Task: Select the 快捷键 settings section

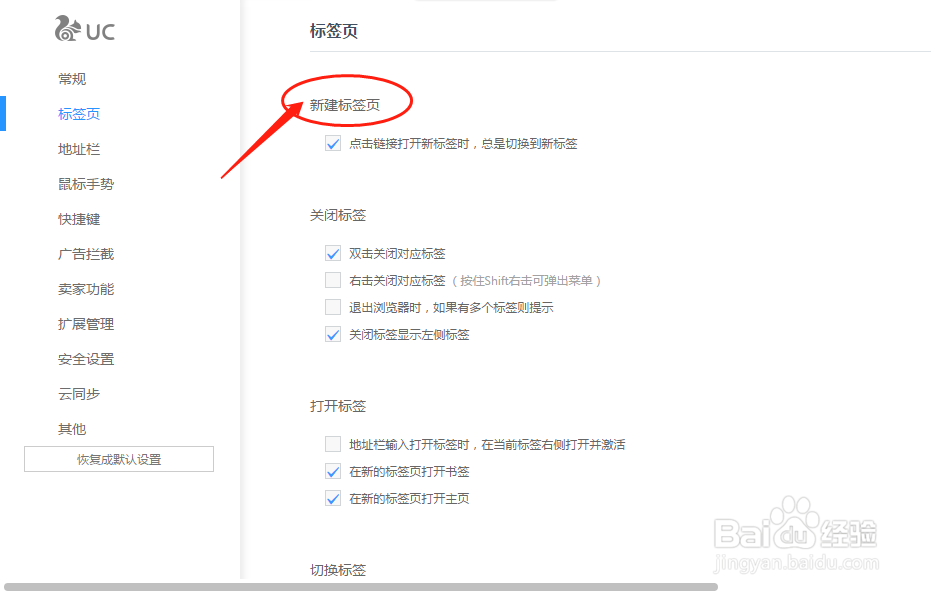Action: click(78, 219)
